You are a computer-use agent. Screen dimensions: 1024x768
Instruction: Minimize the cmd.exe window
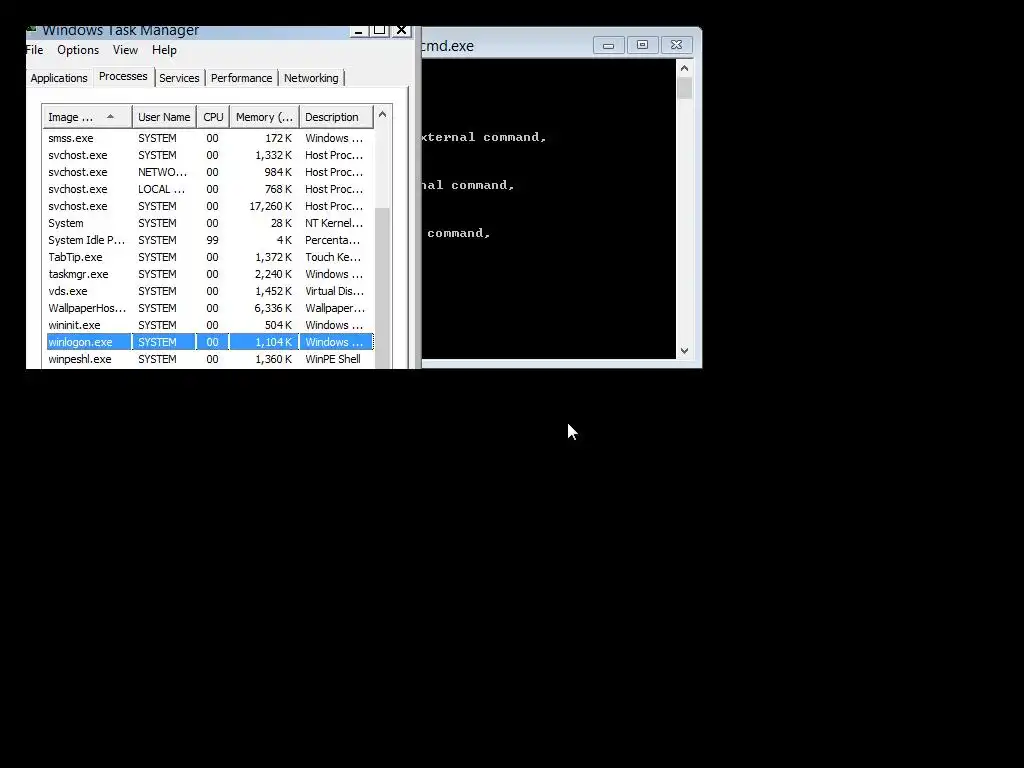(609, 45)
